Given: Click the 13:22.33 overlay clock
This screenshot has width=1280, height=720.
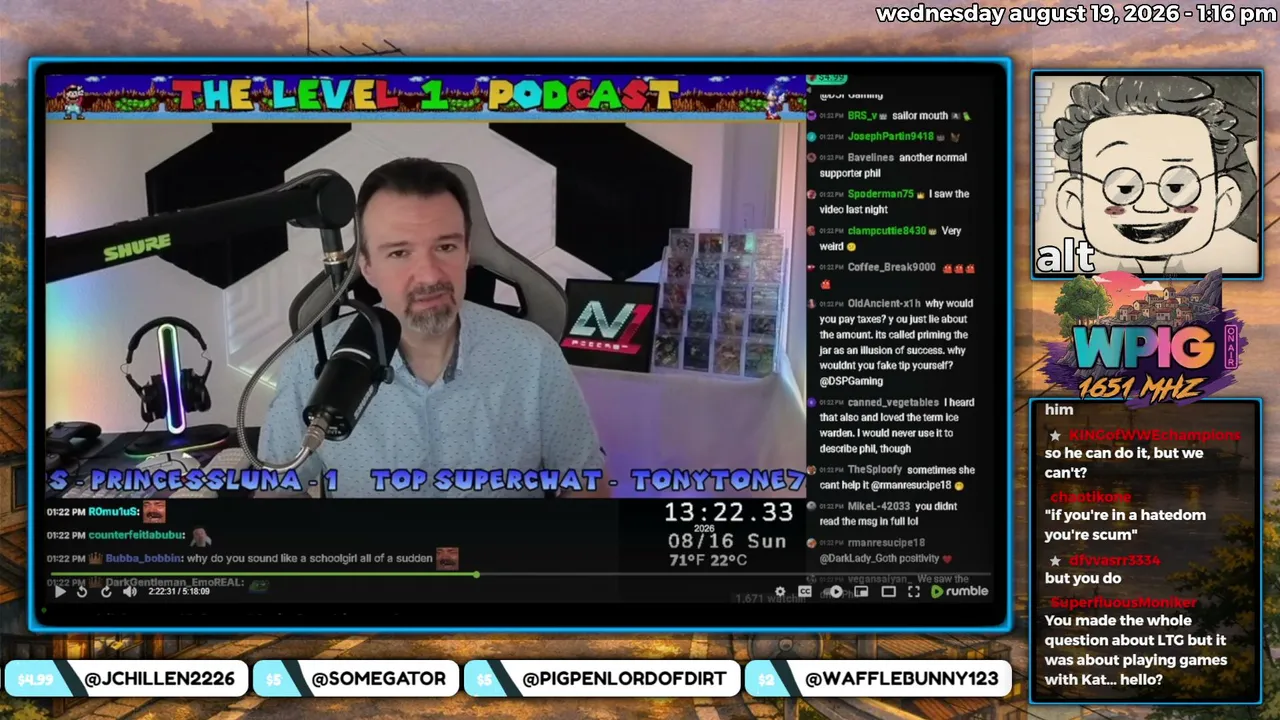Looking at the screenshot, I should tap(729, 513).
